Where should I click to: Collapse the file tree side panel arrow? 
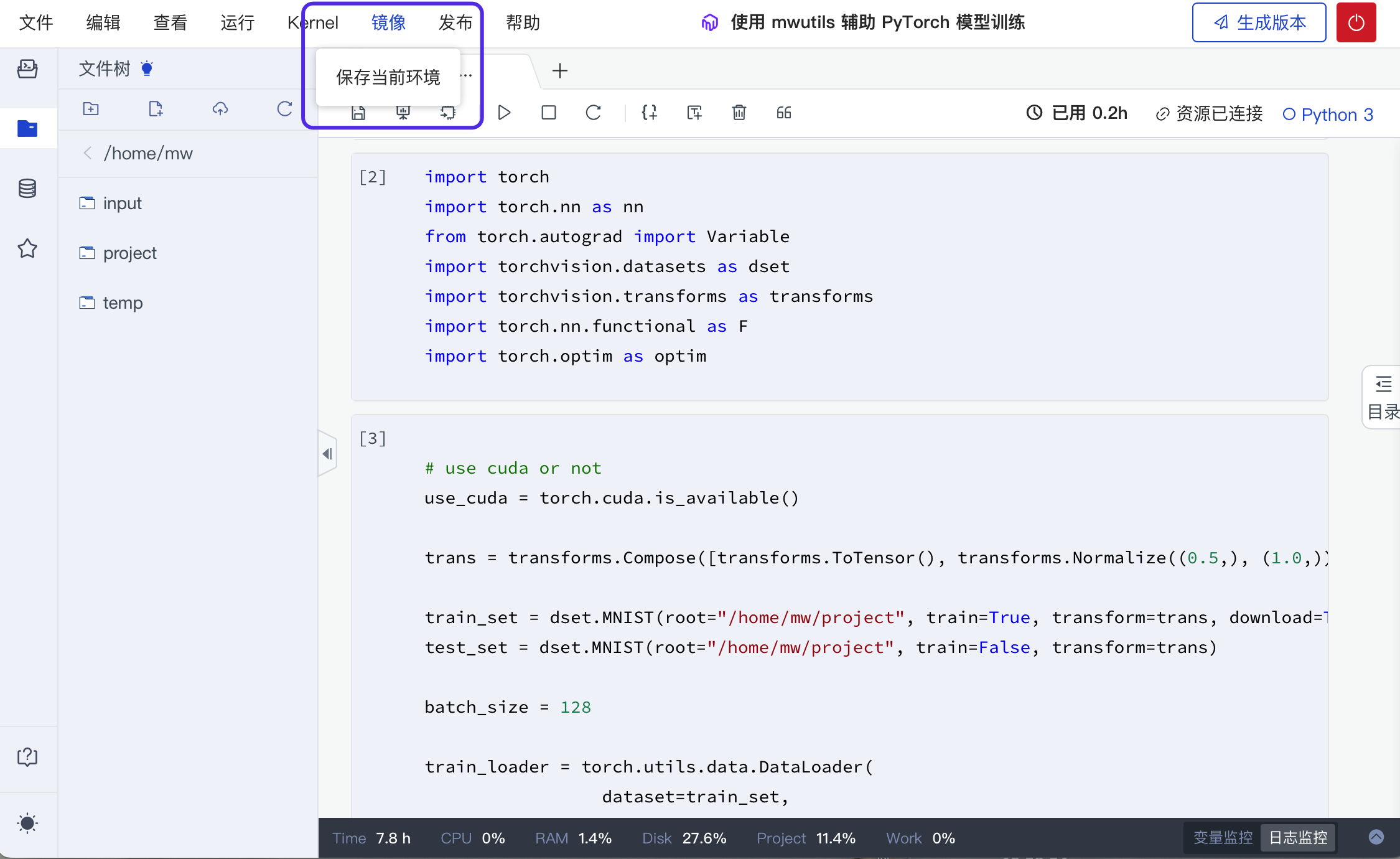pyautogui.click(x=327, y=454)
